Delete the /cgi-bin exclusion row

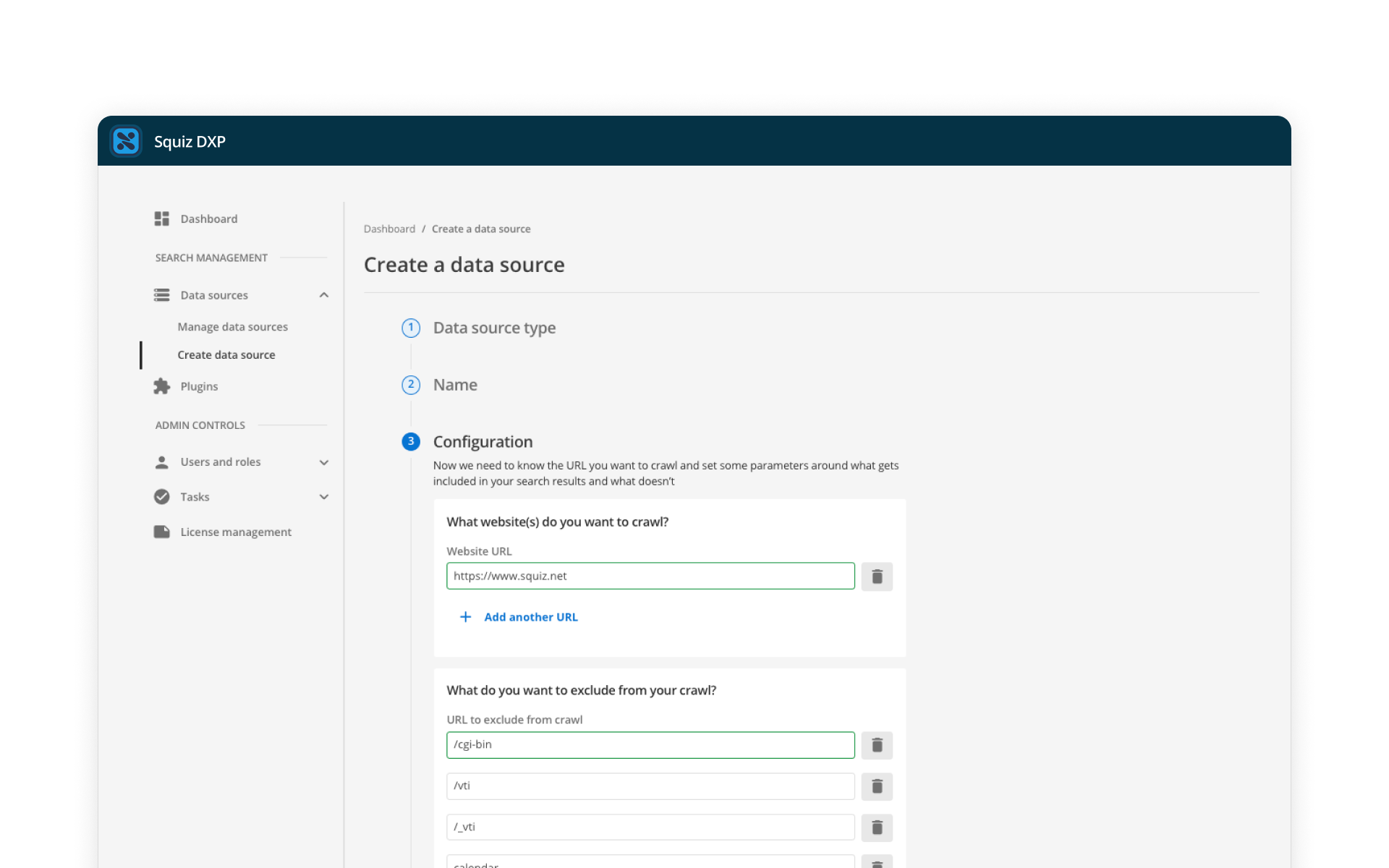point(877,745)
